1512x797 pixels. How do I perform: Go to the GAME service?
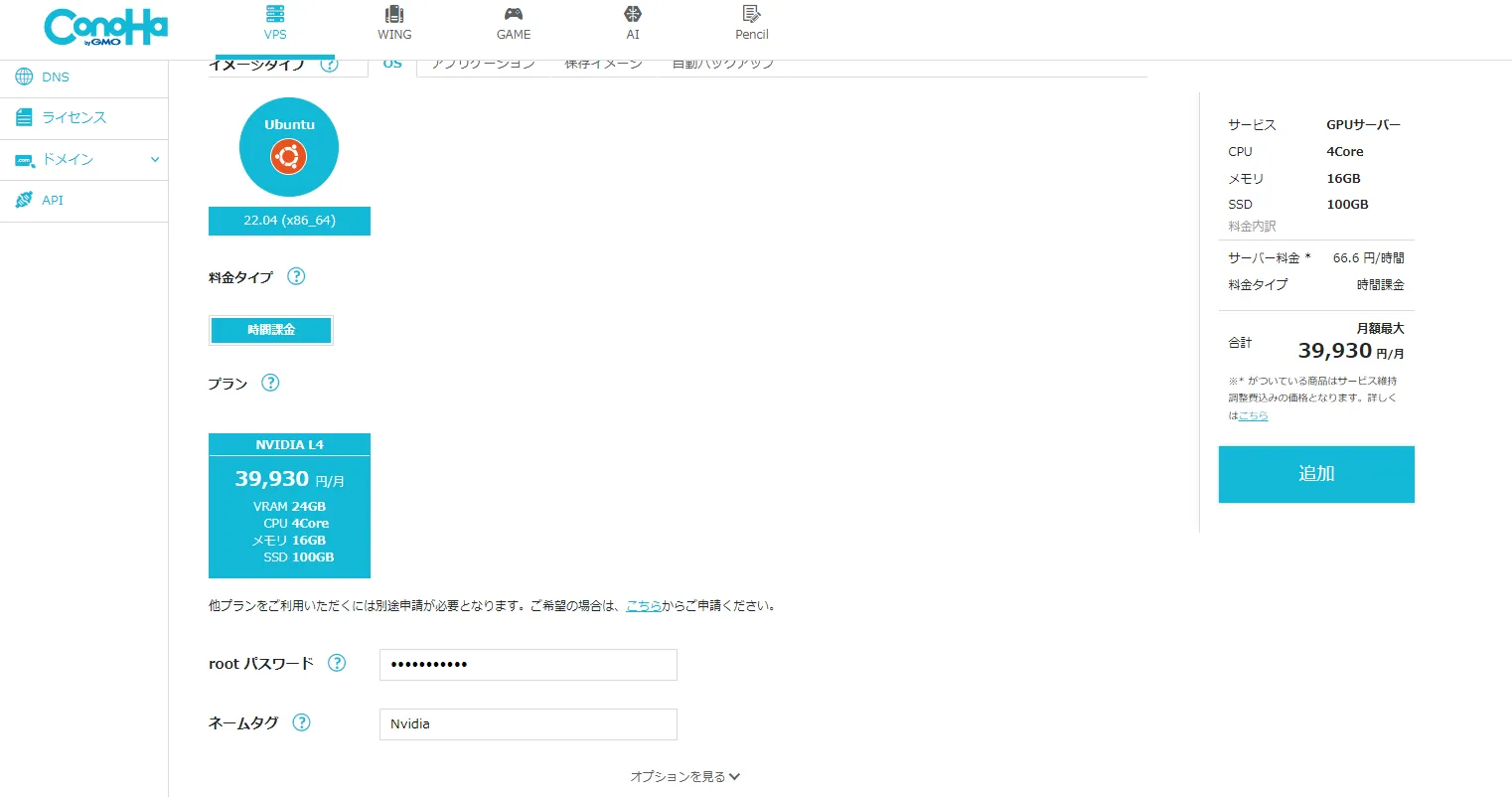[x=514, y=24]
